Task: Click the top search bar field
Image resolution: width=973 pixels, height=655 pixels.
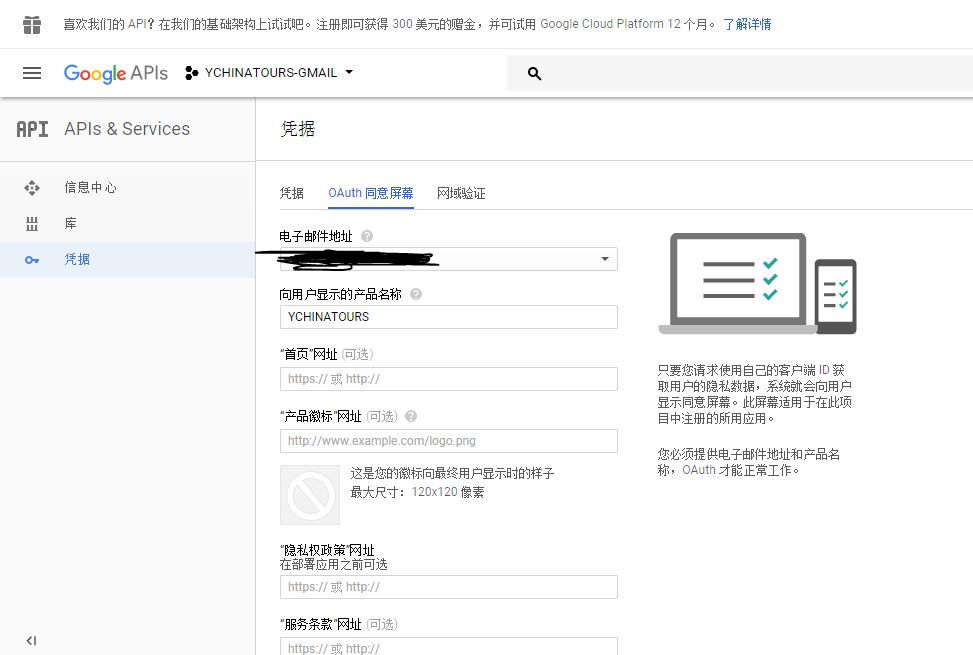Action: coord(740,73)
